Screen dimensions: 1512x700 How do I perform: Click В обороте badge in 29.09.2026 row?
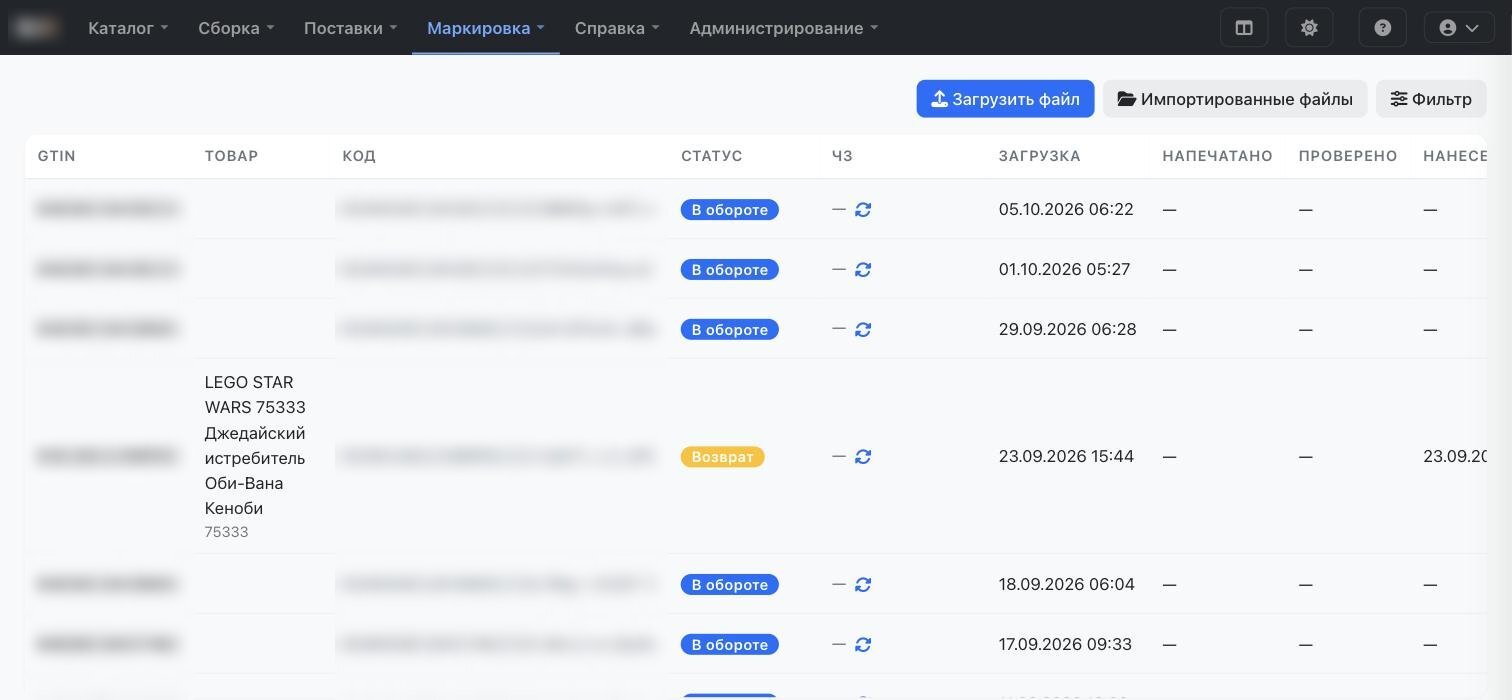click(730, 330)
